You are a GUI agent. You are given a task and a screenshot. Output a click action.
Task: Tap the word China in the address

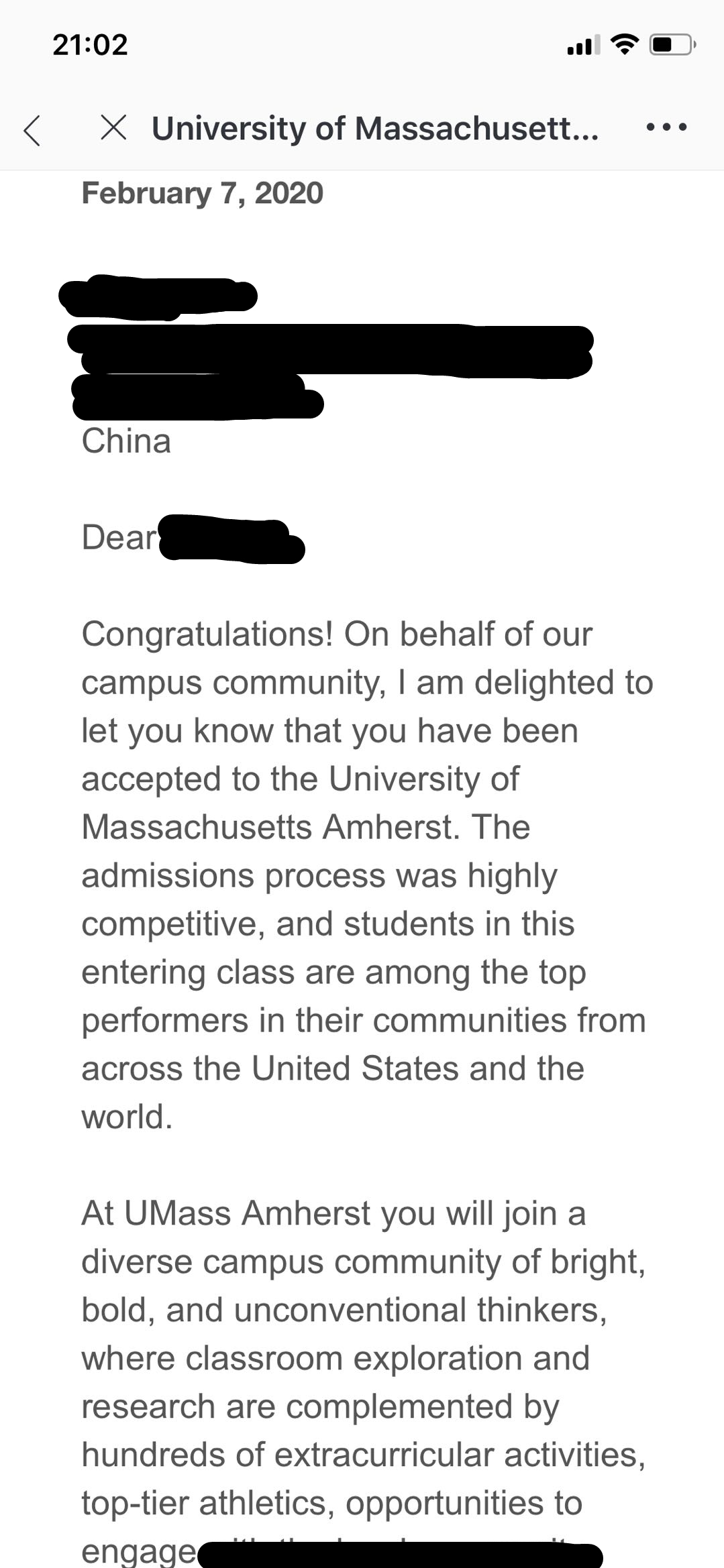pos(126,441)
